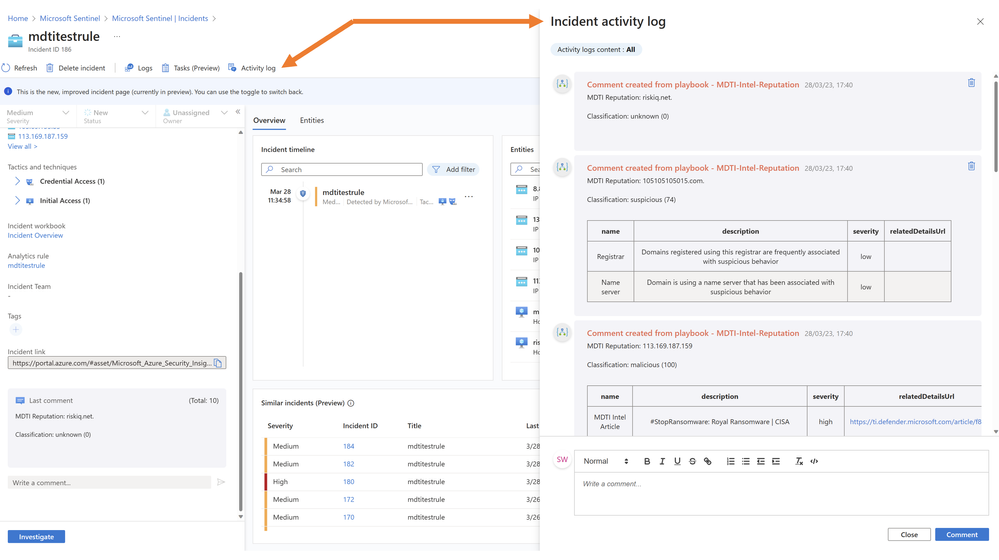Open similar incident ID 172

(349, 500)
